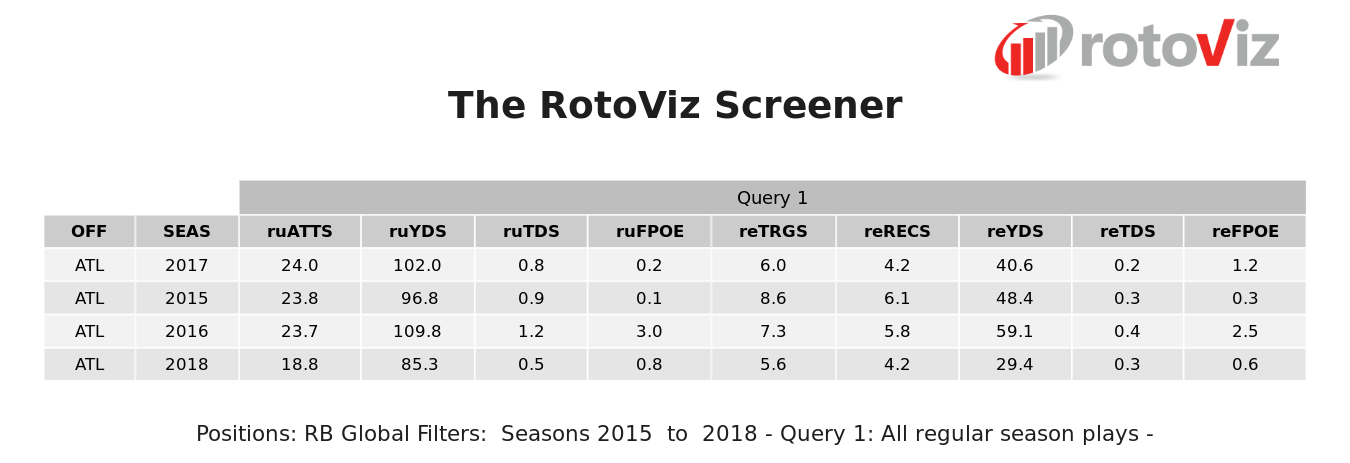Select the 109.8 rushing yards cell

[x=418, y=332]
